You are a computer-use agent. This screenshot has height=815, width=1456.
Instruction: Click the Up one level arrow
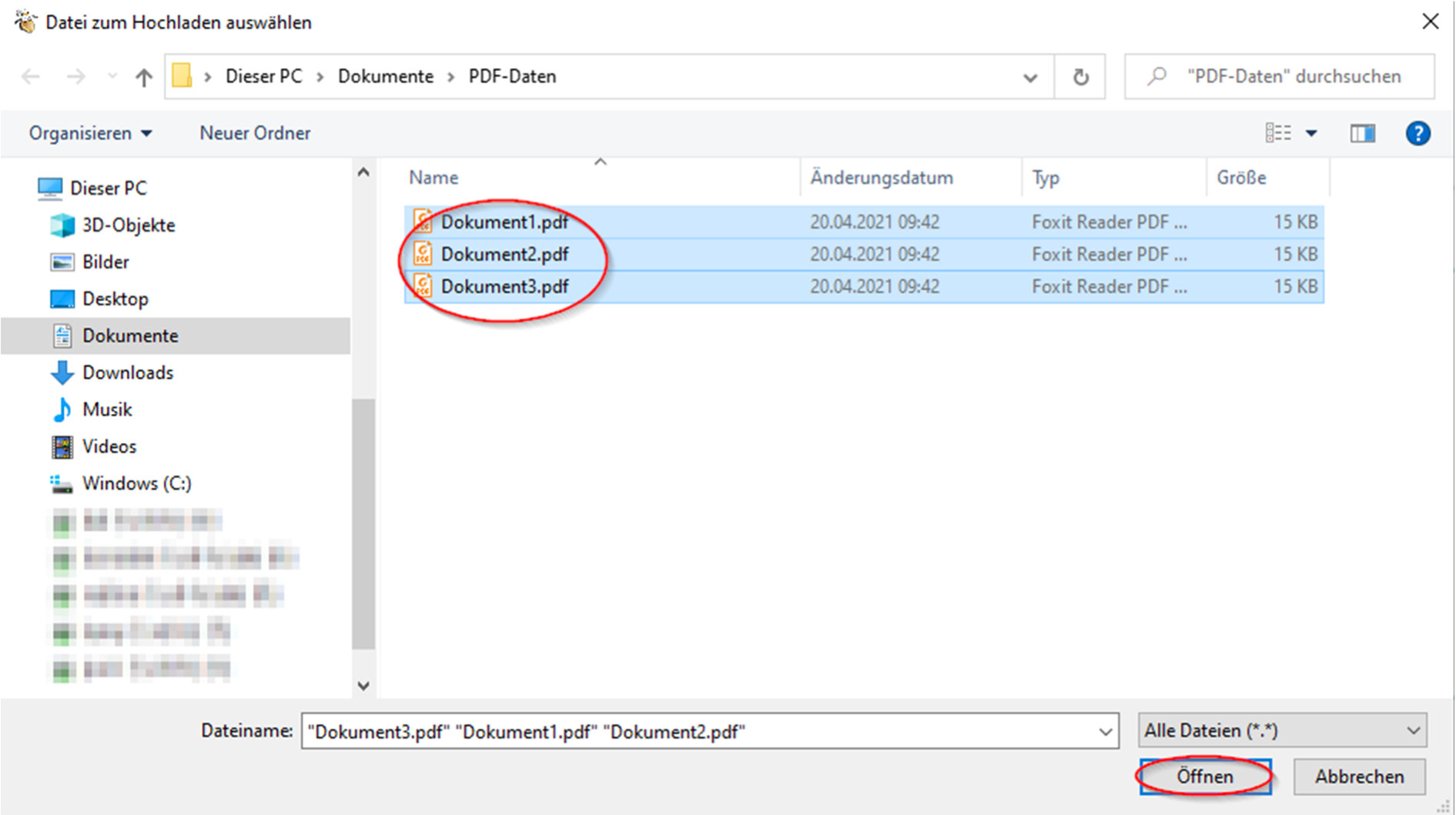tap(143, 77)
